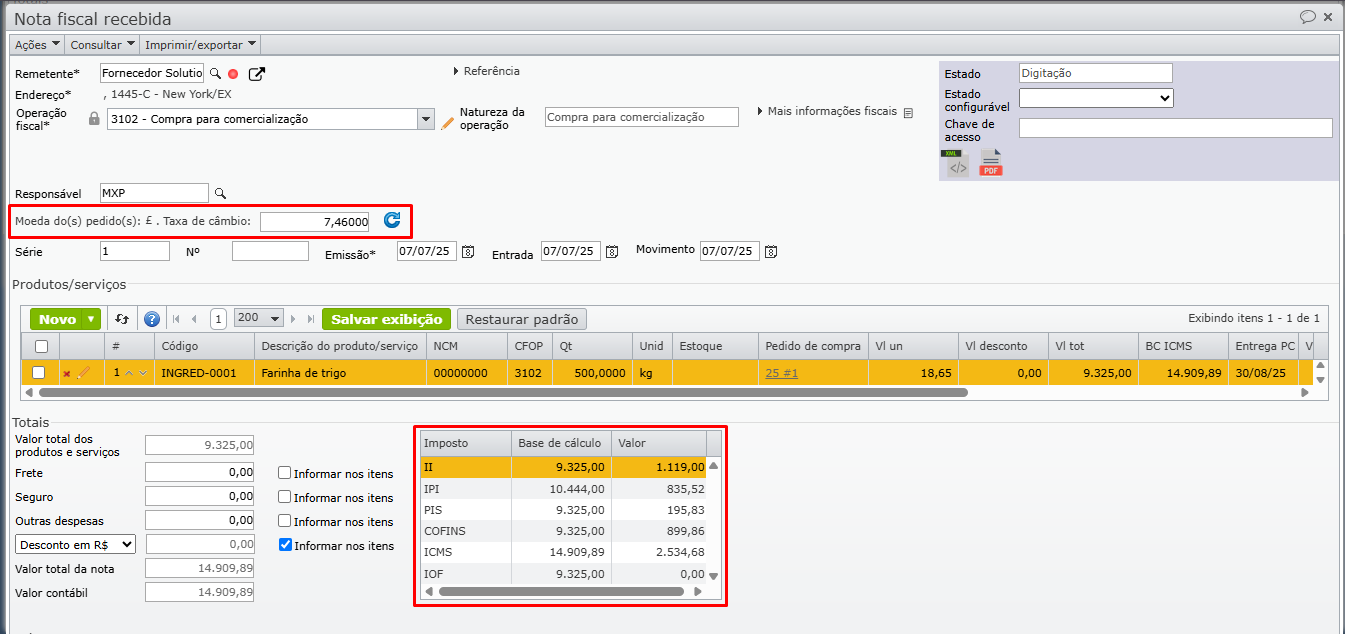Open calendar picker for Emissão date
Viewport: 1345px width, 634px height.
click(x=467, y=251)
